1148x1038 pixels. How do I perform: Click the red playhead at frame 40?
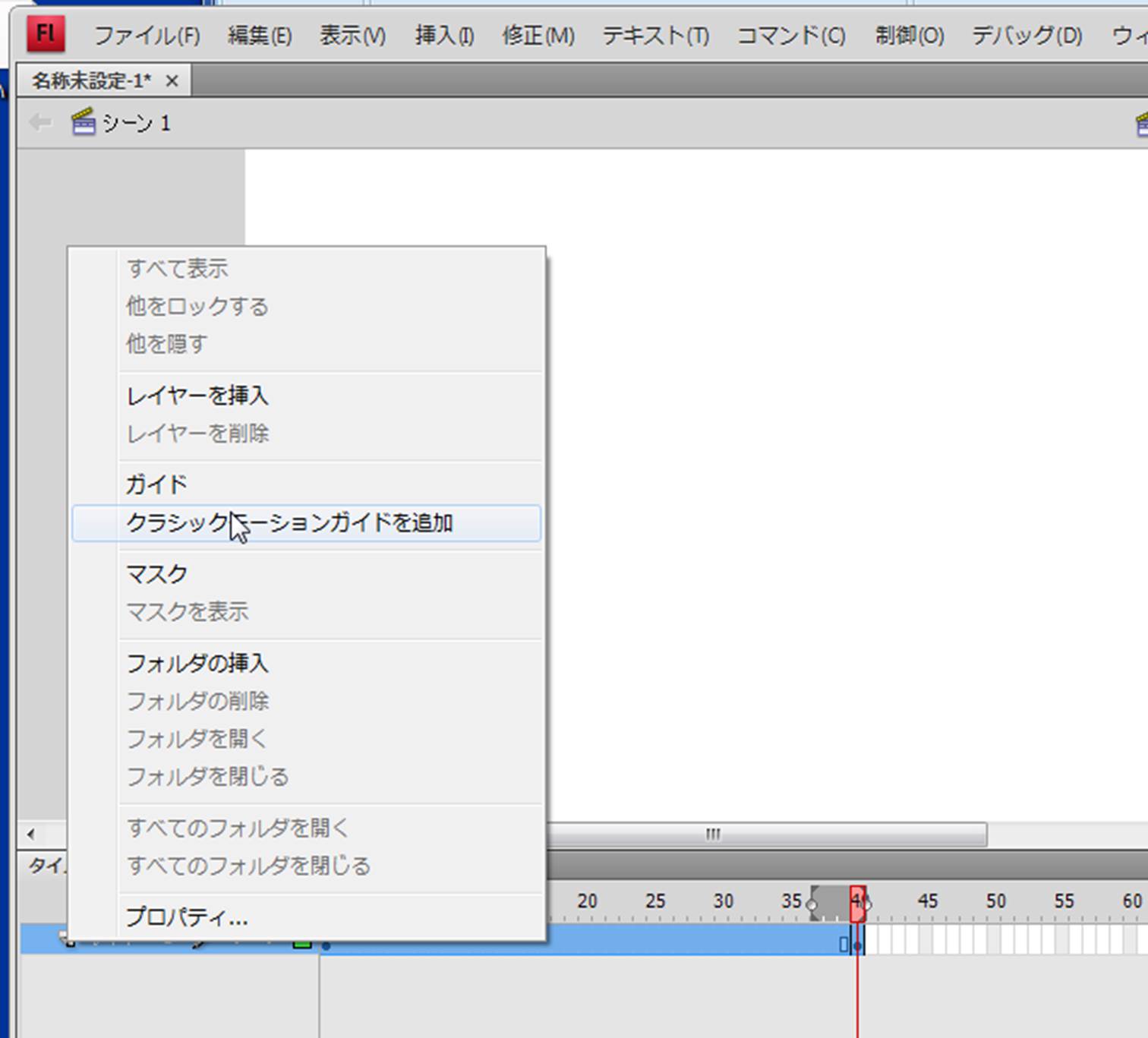click(x=857, y=904)
